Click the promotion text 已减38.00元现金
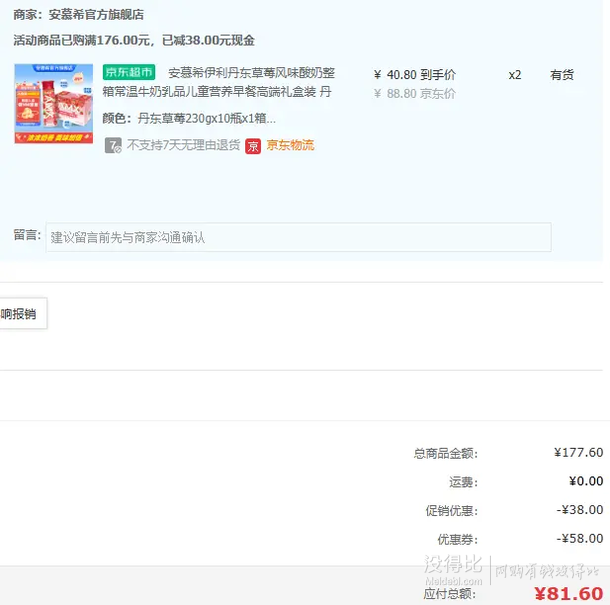 pyautogui.click(x=208, y=40)
